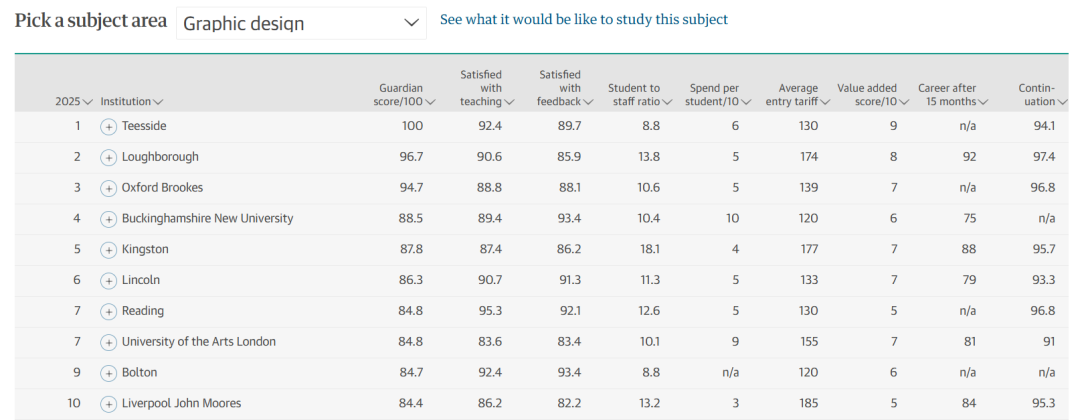The image size is (1080, 420).
Task: Sort by Student to staff ratio
Action: 639,94
